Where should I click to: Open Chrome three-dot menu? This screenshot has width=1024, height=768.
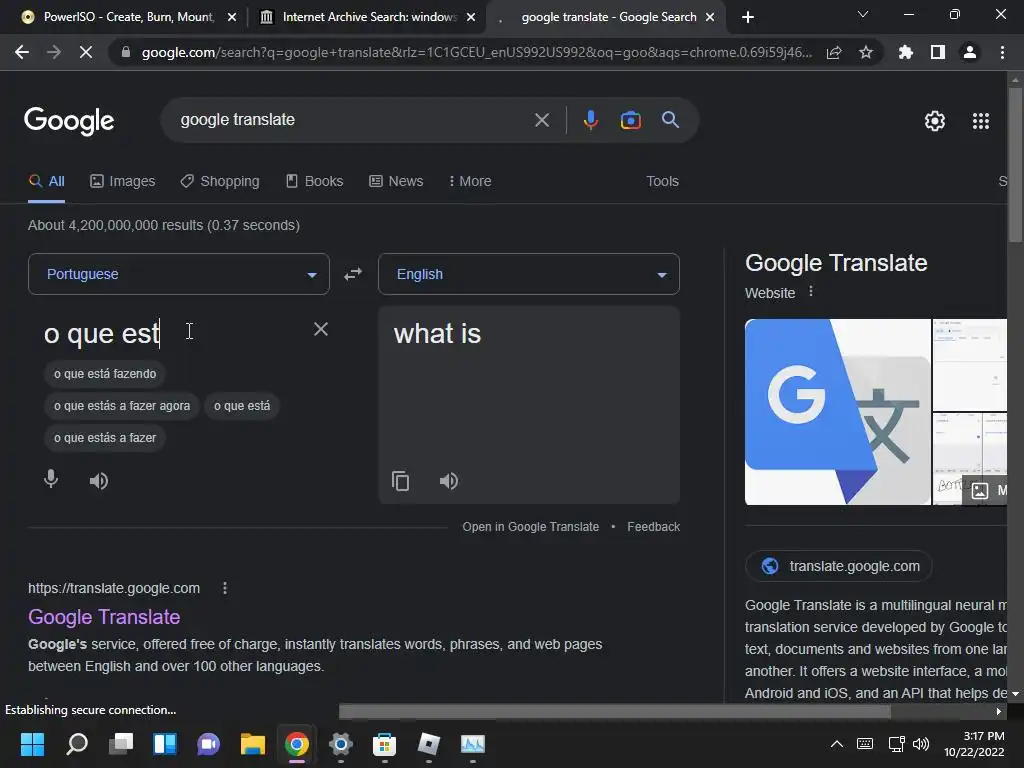[1002, 52]
